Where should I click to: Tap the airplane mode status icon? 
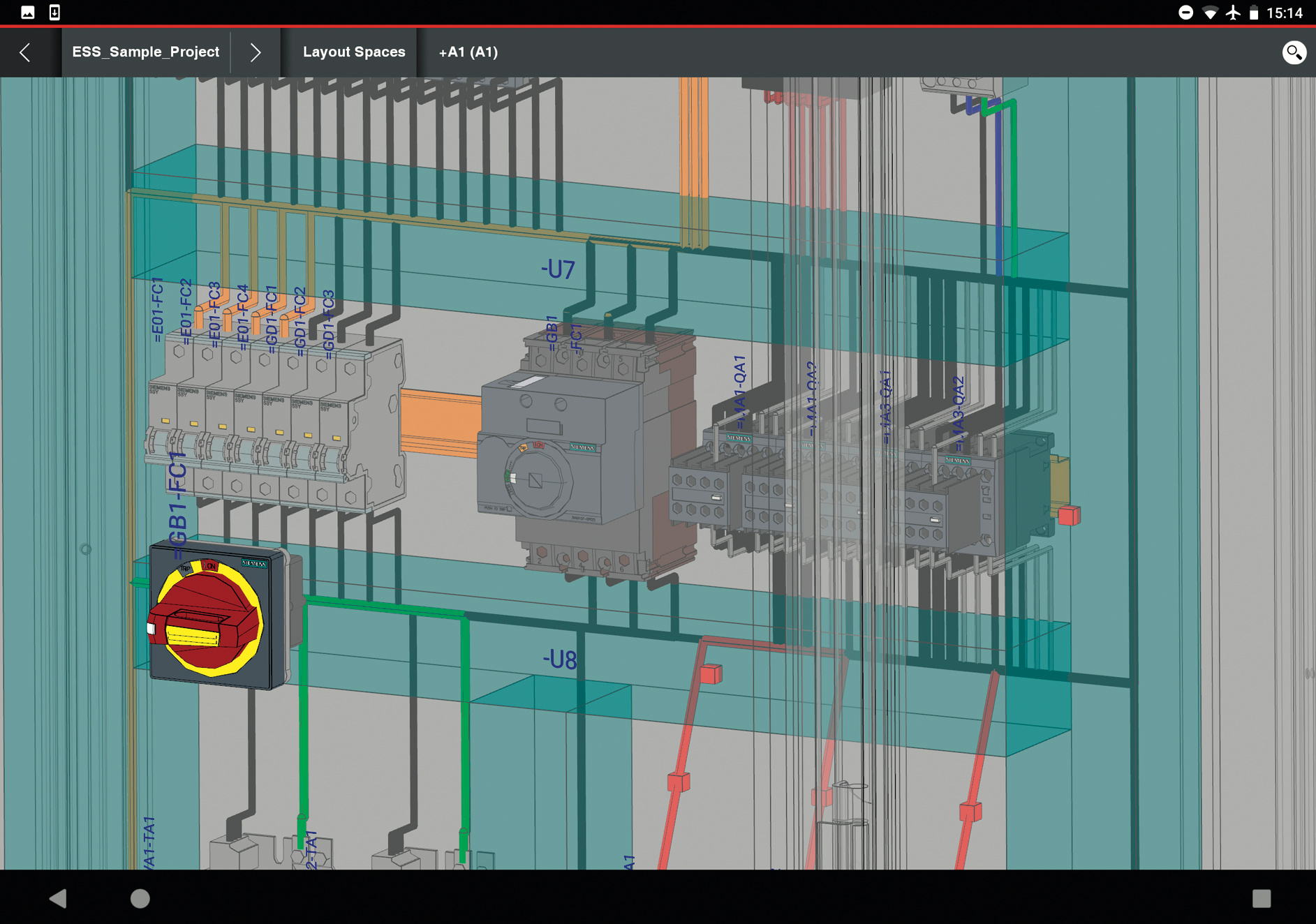1233,13
